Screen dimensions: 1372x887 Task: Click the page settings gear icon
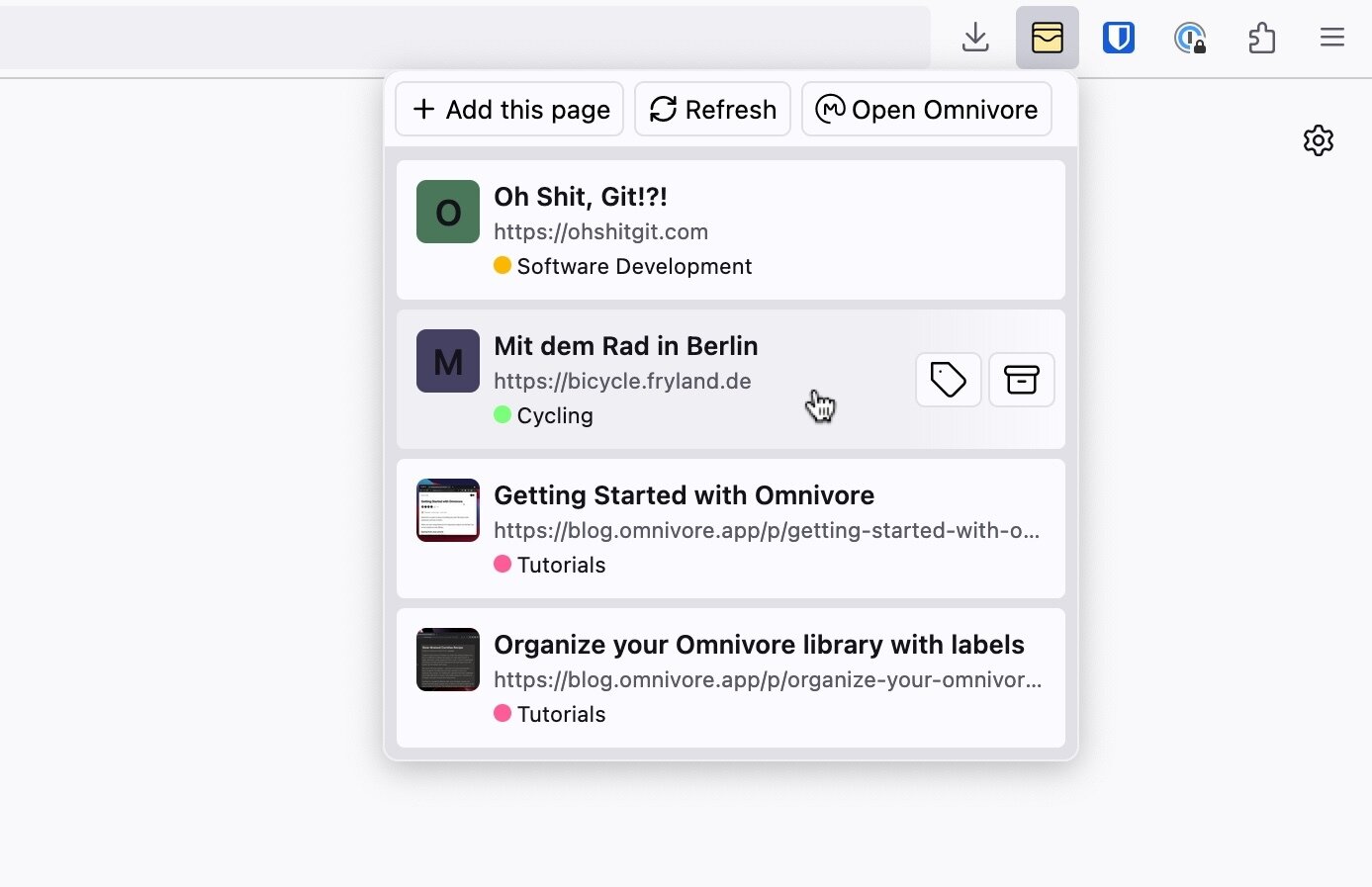[1318, 140]
